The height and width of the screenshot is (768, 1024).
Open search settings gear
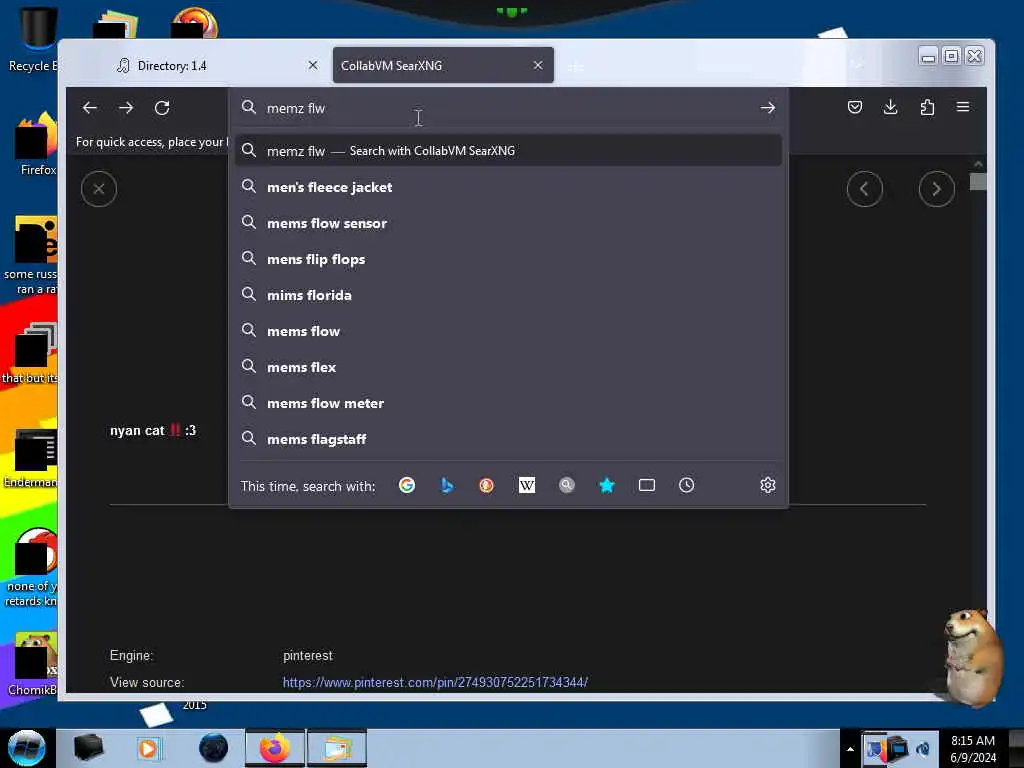click(767, 485)
